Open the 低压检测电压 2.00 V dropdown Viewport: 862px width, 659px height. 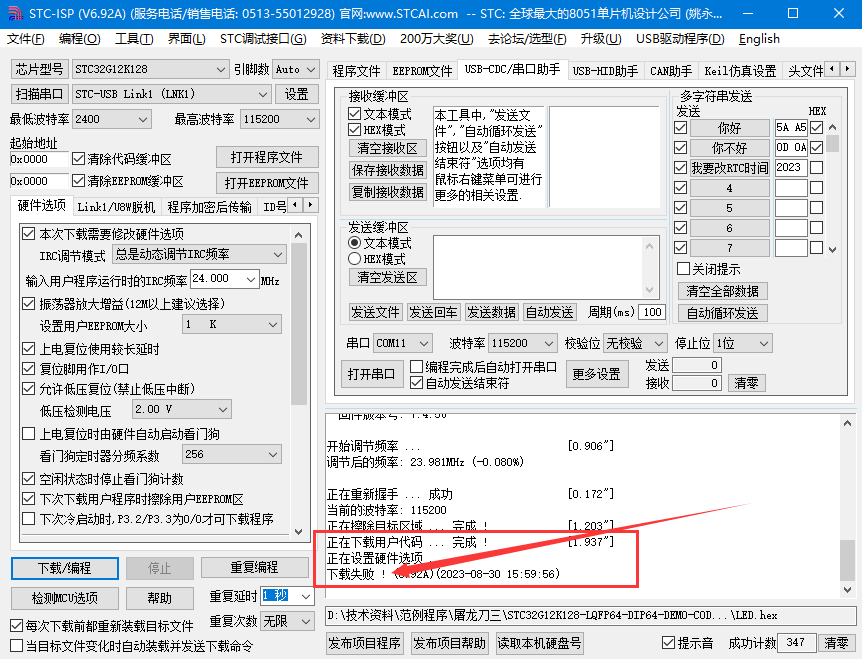coord(223,409)
